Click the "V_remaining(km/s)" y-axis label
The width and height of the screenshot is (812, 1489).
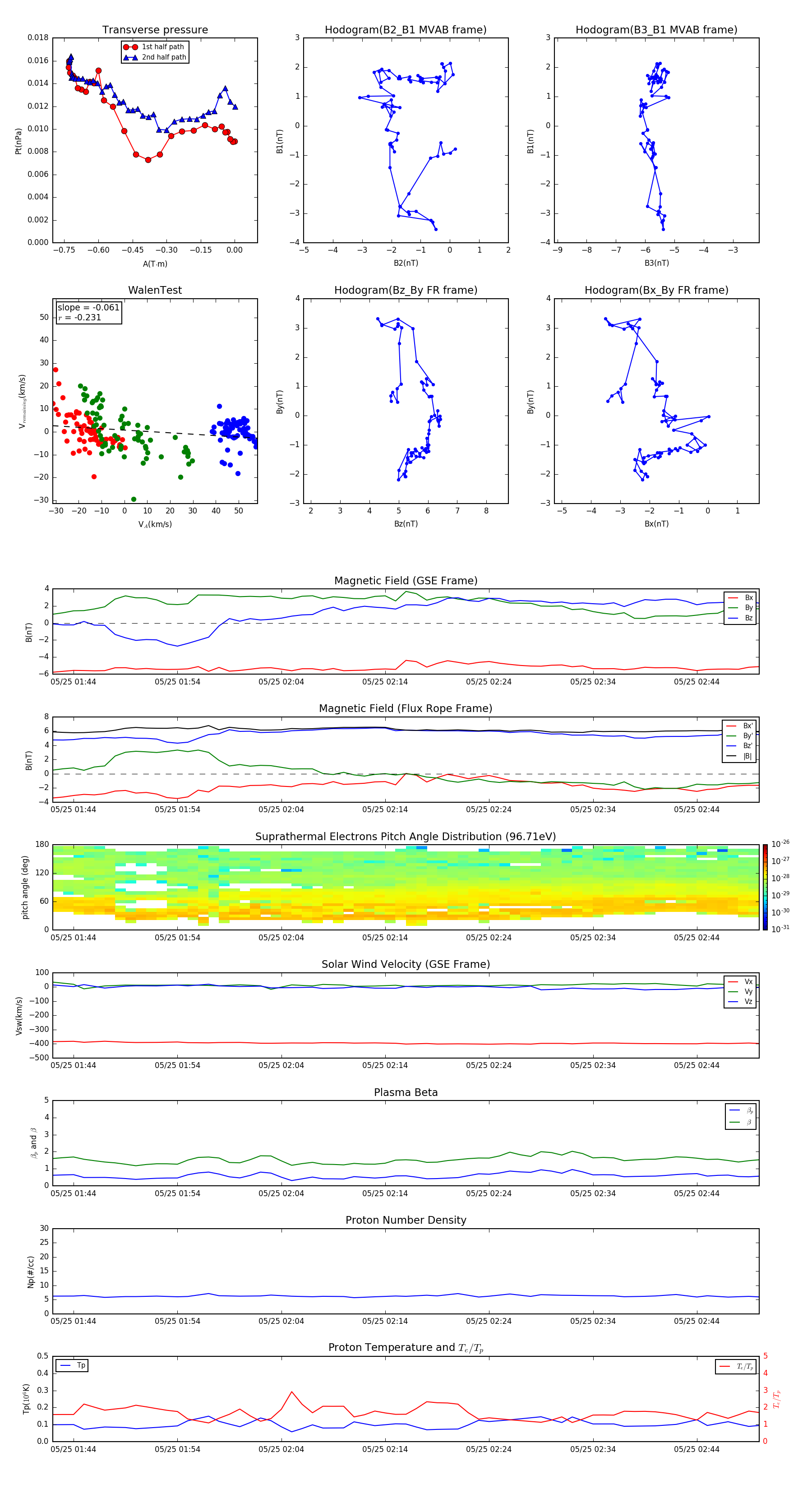point(22,401)
